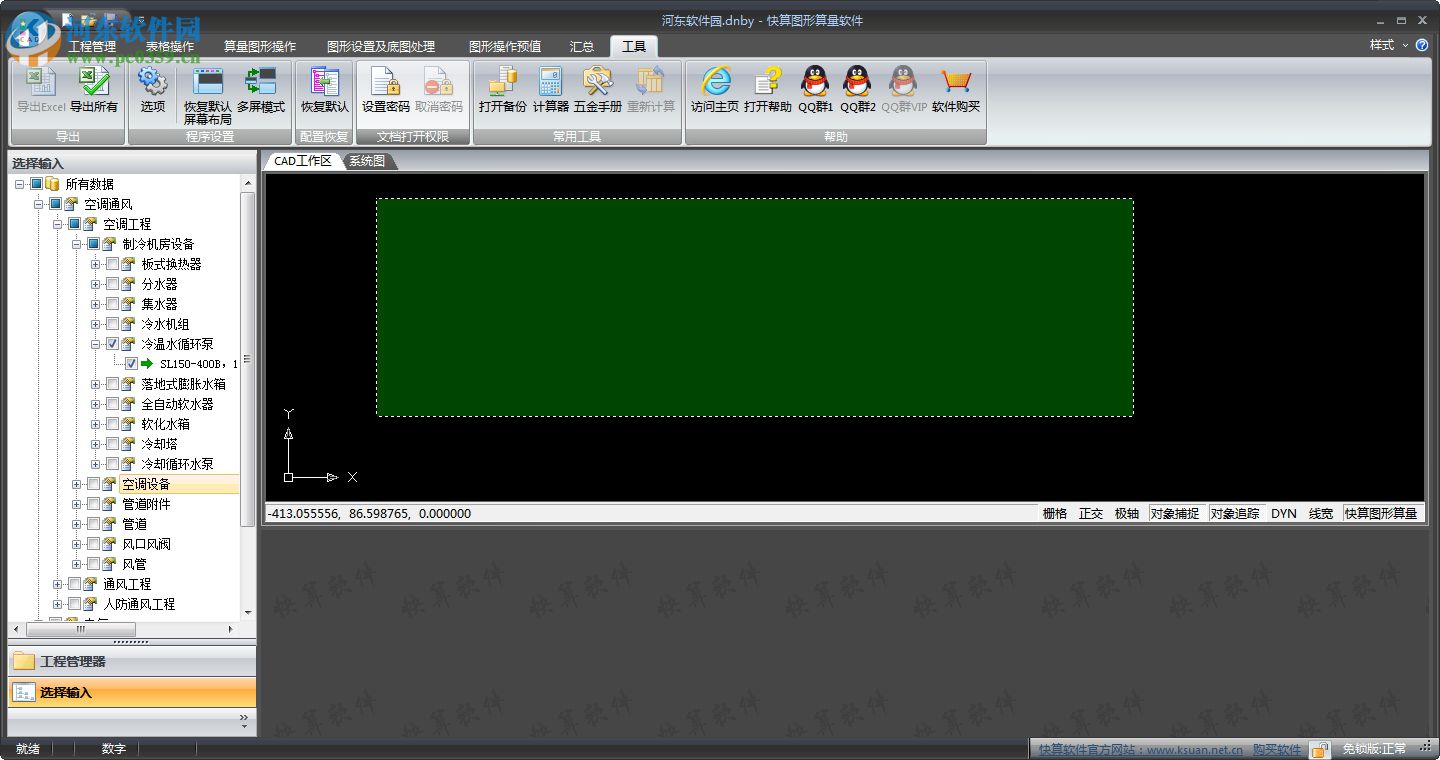
Task: Open the 汇总 ribbon tab
Action: 582,46
